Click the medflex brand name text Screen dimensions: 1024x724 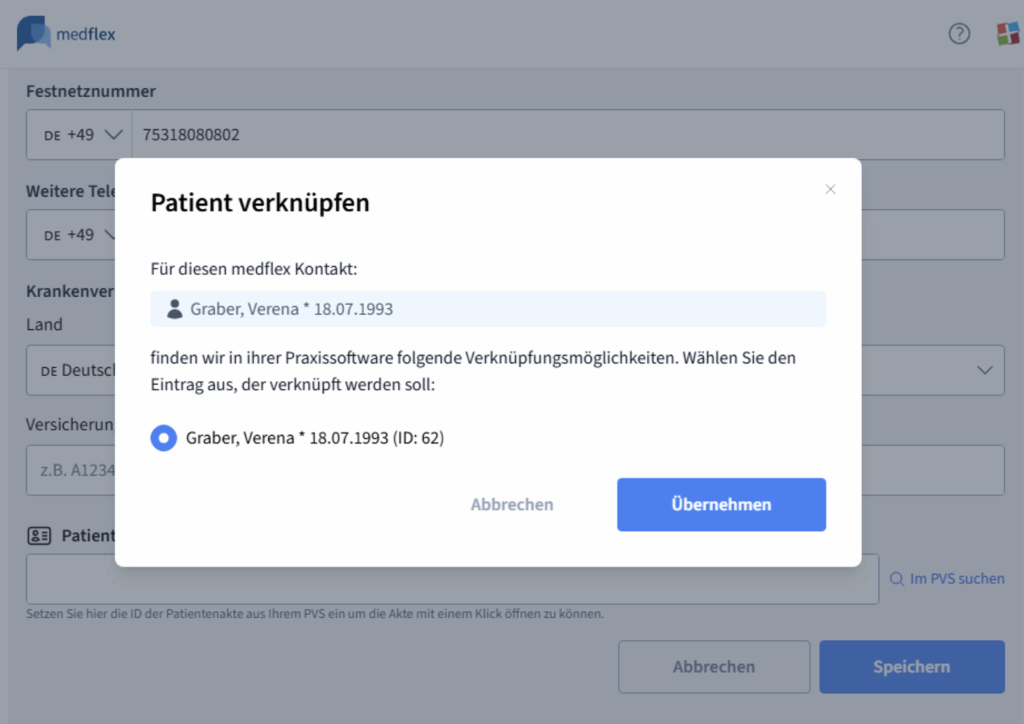[86, 34]
